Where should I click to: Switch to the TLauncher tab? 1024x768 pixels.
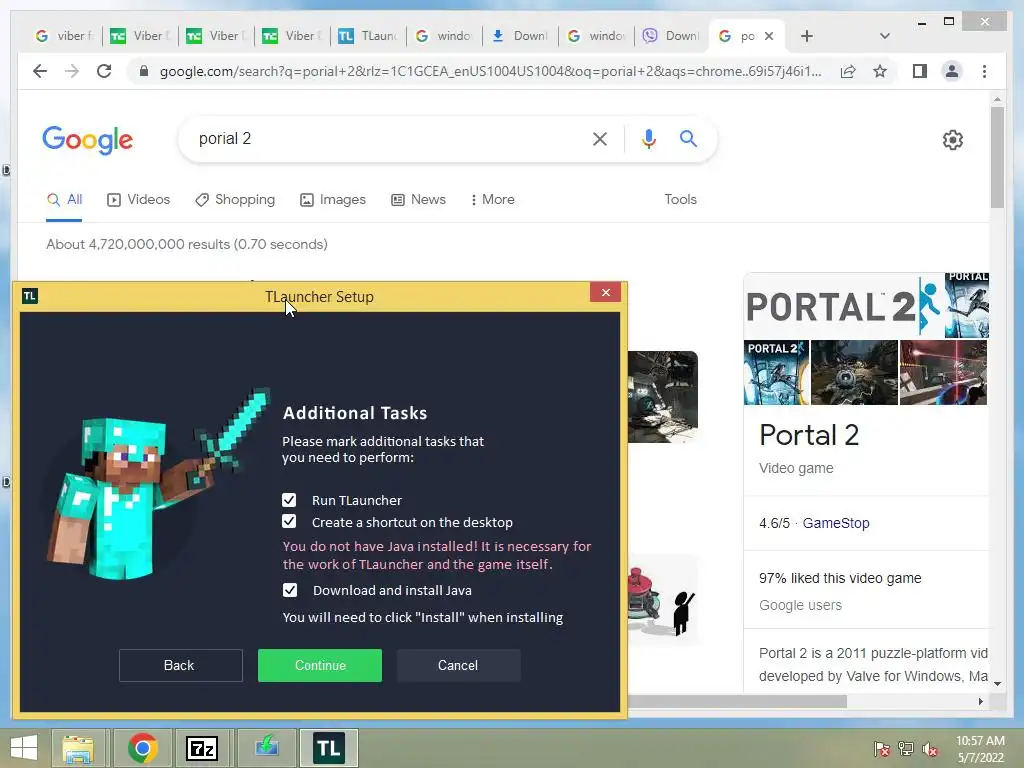[368, 36]
